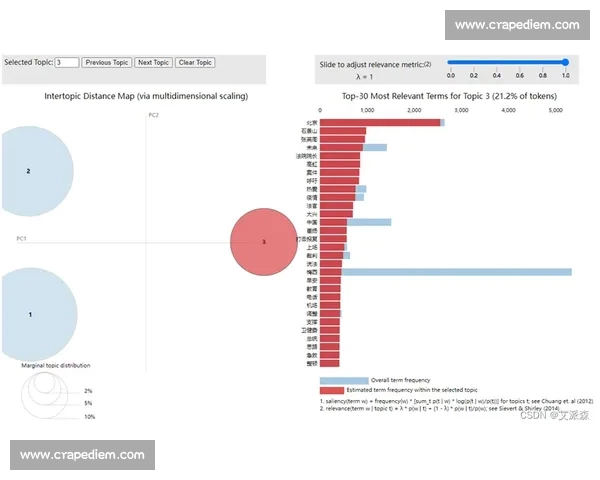The height and width of the screenshot is (480, 600).
Task: Click the Previous Topic button
Action: [x=106, y=62]
